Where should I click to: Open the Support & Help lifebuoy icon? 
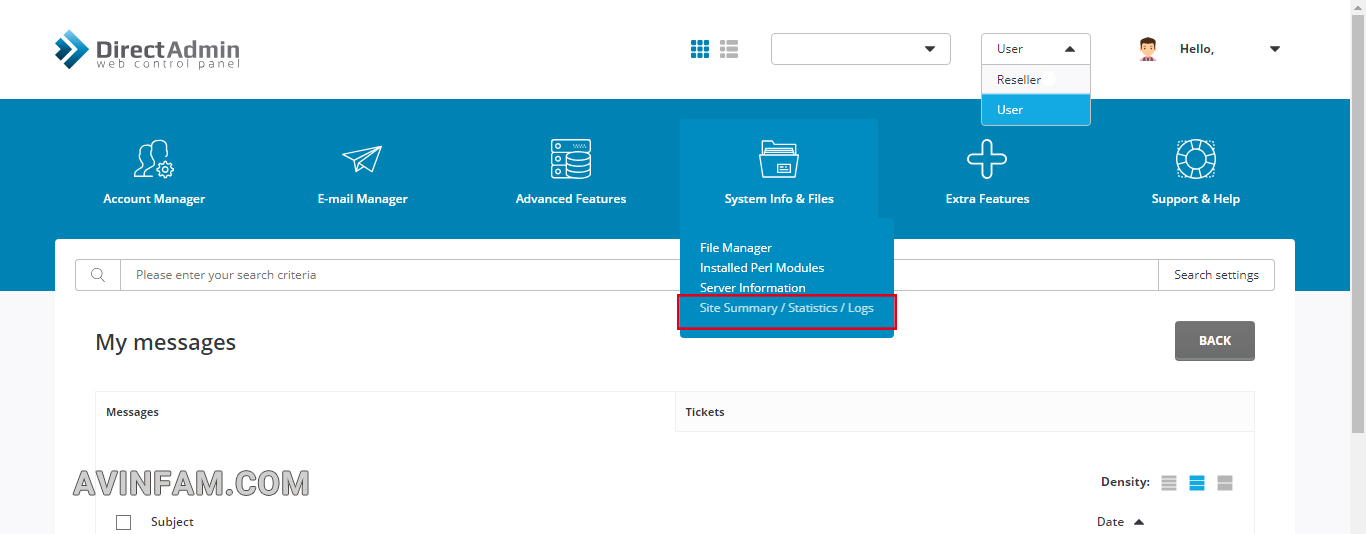pyautogui.click(x=1195, y=159)
